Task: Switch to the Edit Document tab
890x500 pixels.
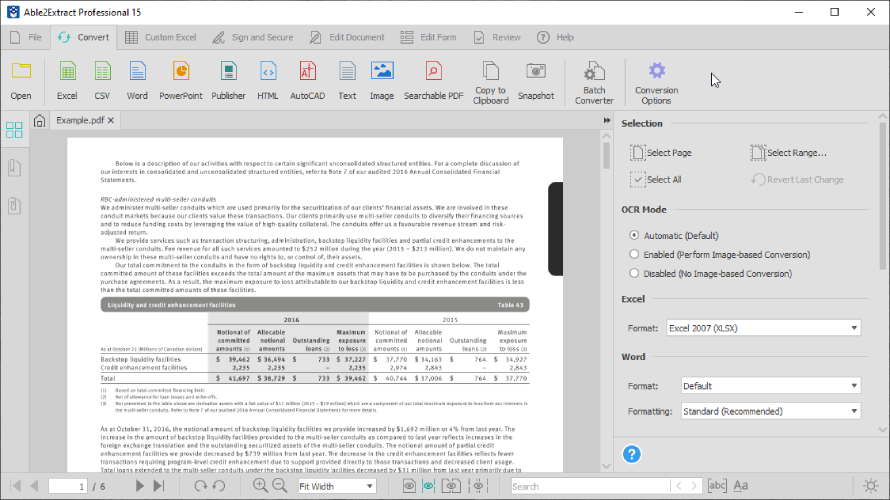Action: pos(346,37)
